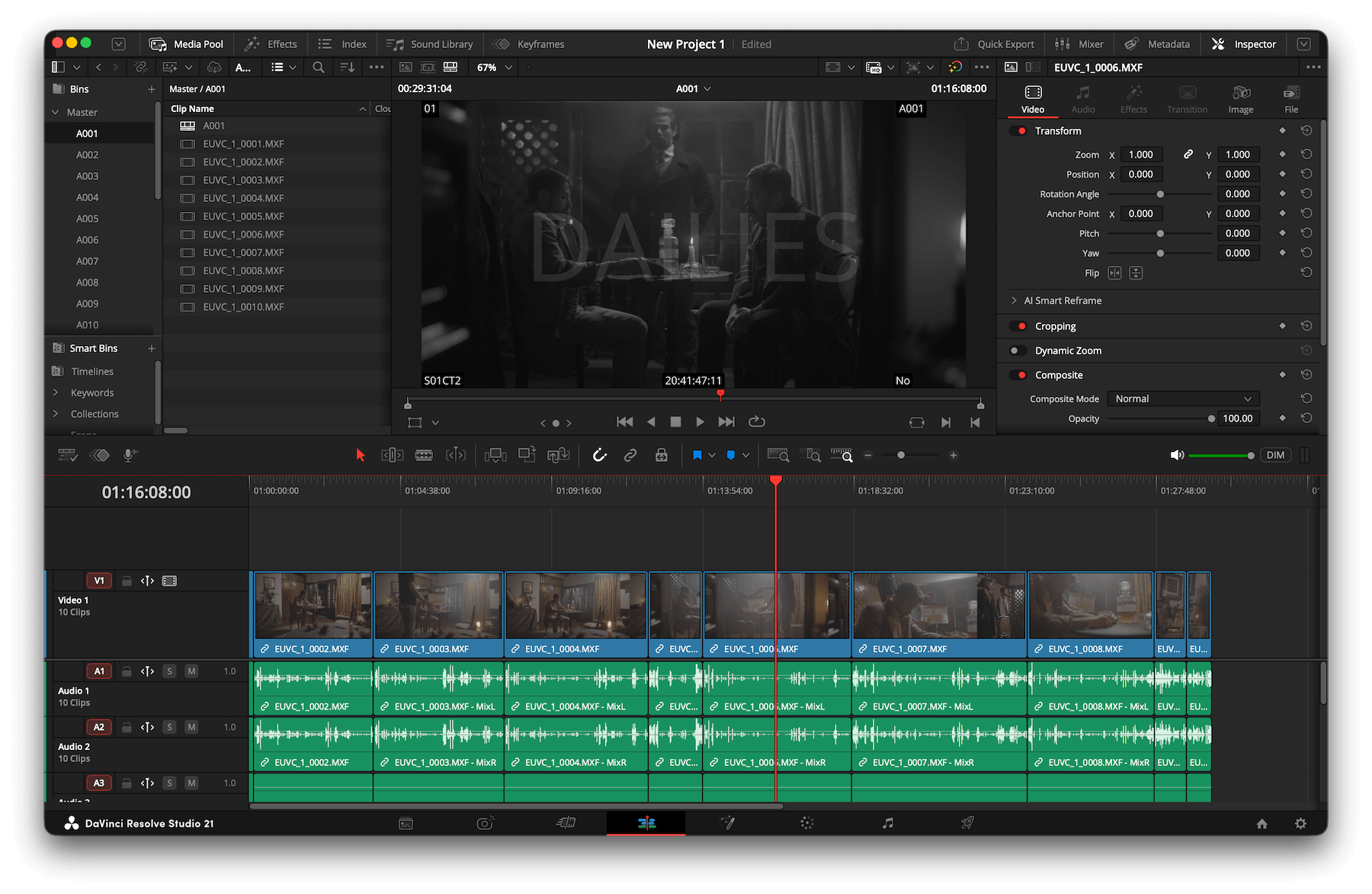Mute Audio 1 track with M button
The height and width of the screenshot is (894, 1372).
coord(191,671)
